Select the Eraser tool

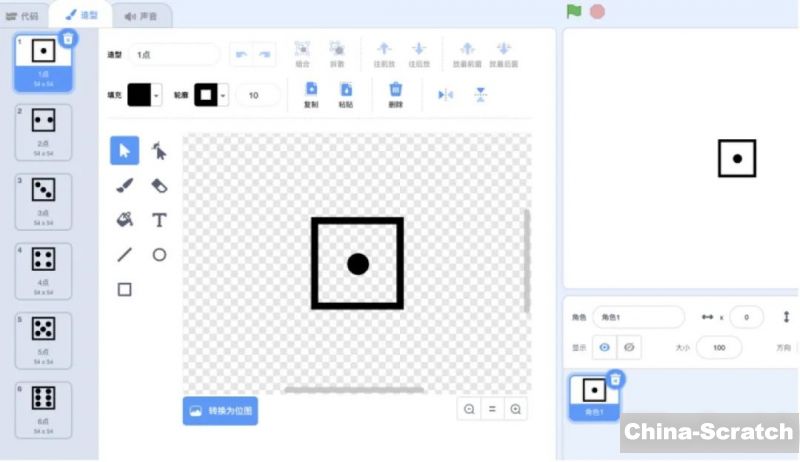click(159, 185)
